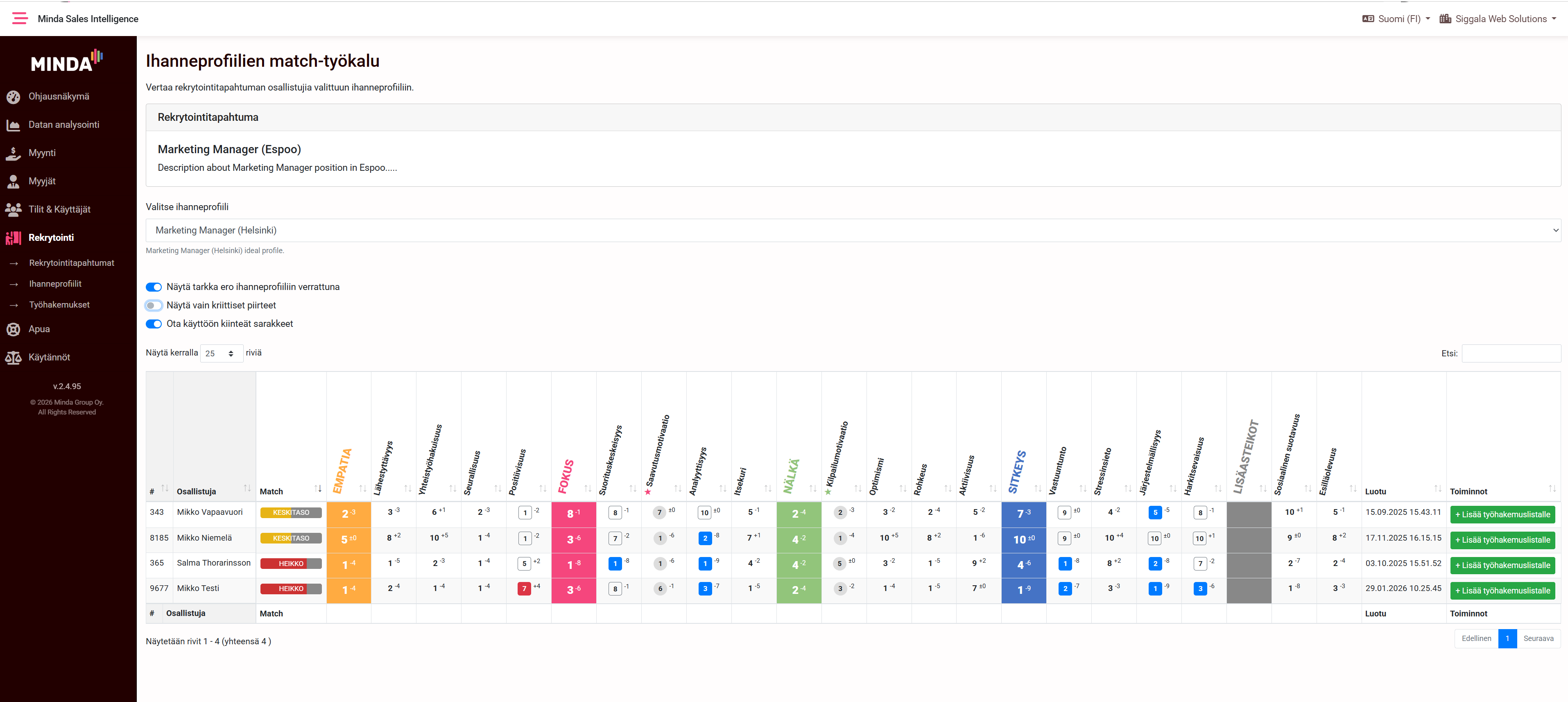Add Mikko Niemelä to työhakemuslista
The image size is (1568, 702).
pos(1503,540)
